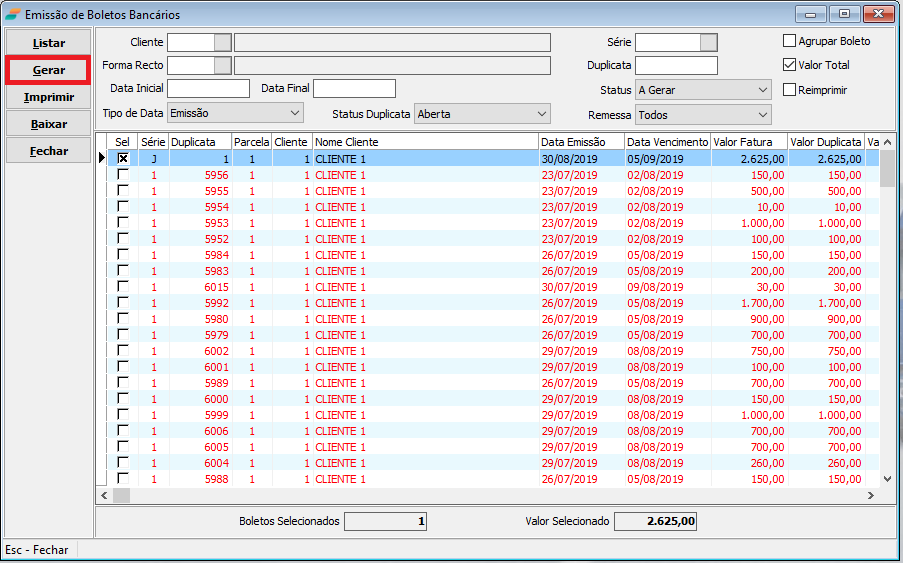Click the Cliente lookup button

(x=222, y=42)
